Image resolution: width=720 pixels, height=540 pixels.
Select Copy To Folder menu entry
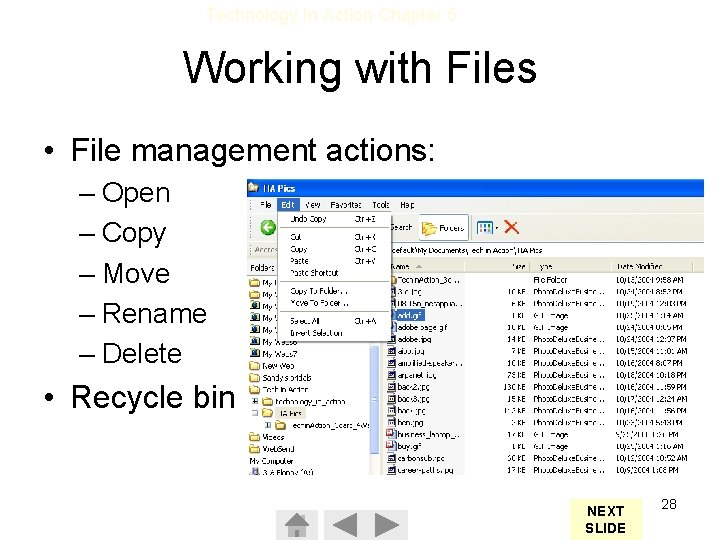coord(334,291)
